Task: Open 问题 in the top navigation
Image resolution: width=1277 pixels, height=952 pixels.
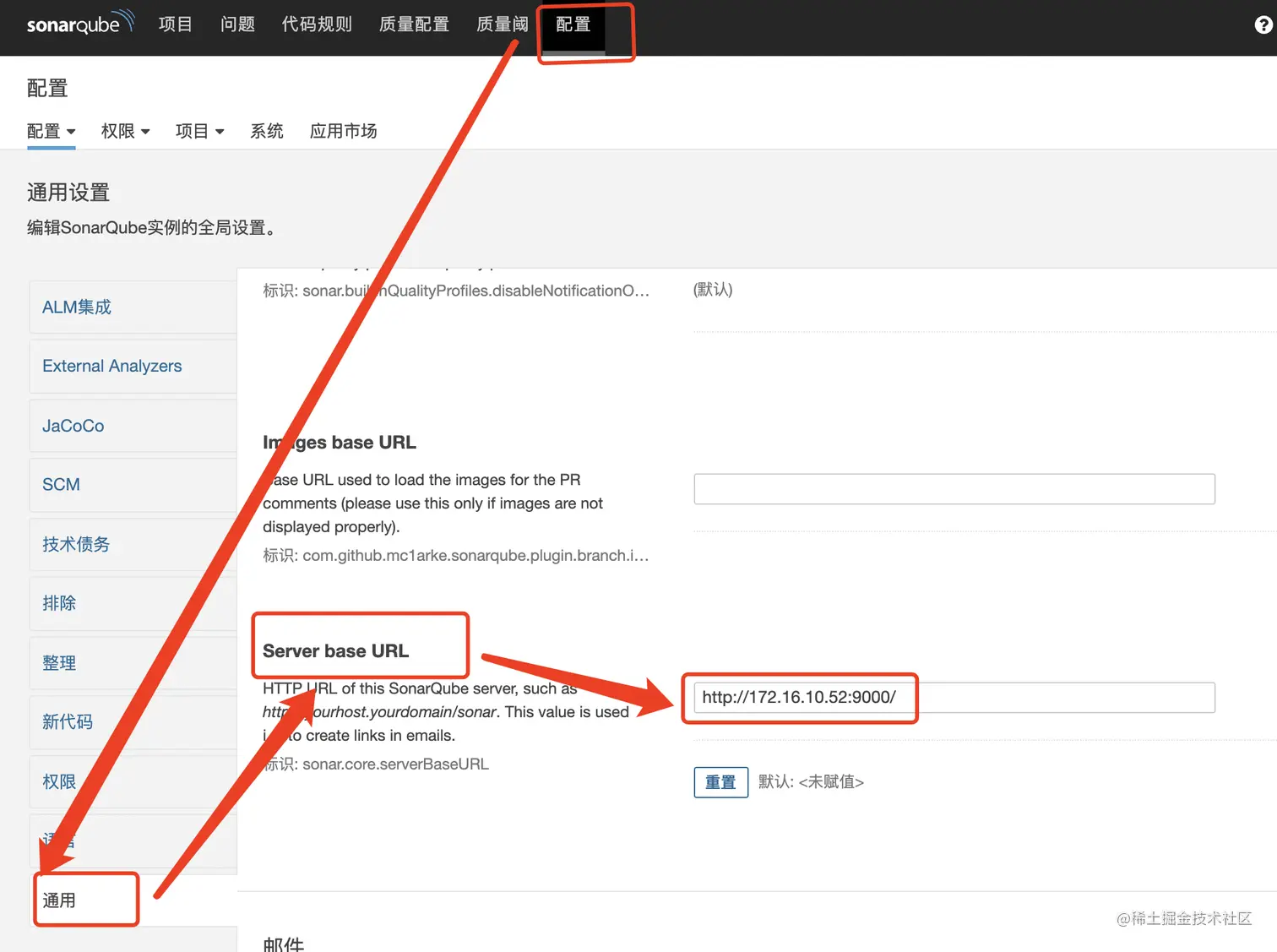Action: point(237,24)
